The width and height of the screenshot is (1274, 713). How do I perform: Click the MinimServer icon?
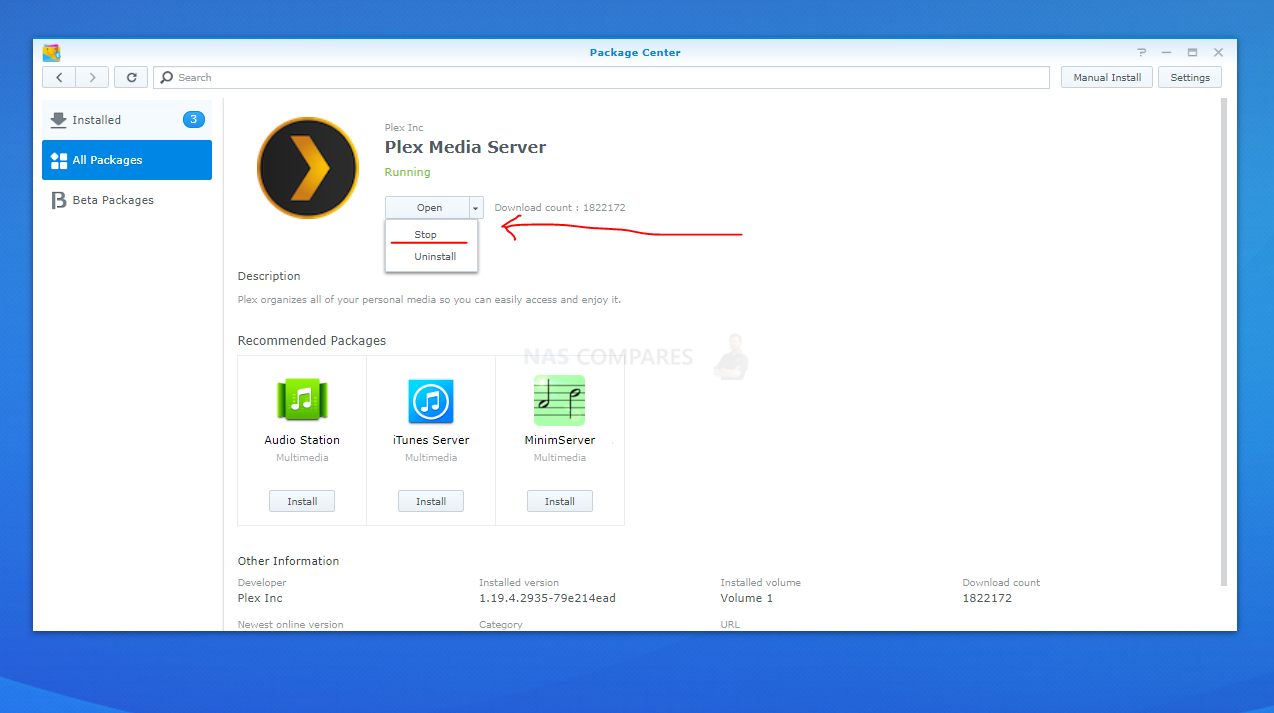point(559,401)
